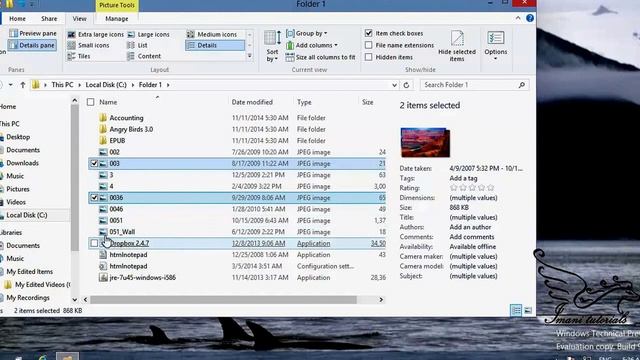This screenshot has height=360, width=640.
Task: Switch layout to List view
Action: tap(138, 45)
